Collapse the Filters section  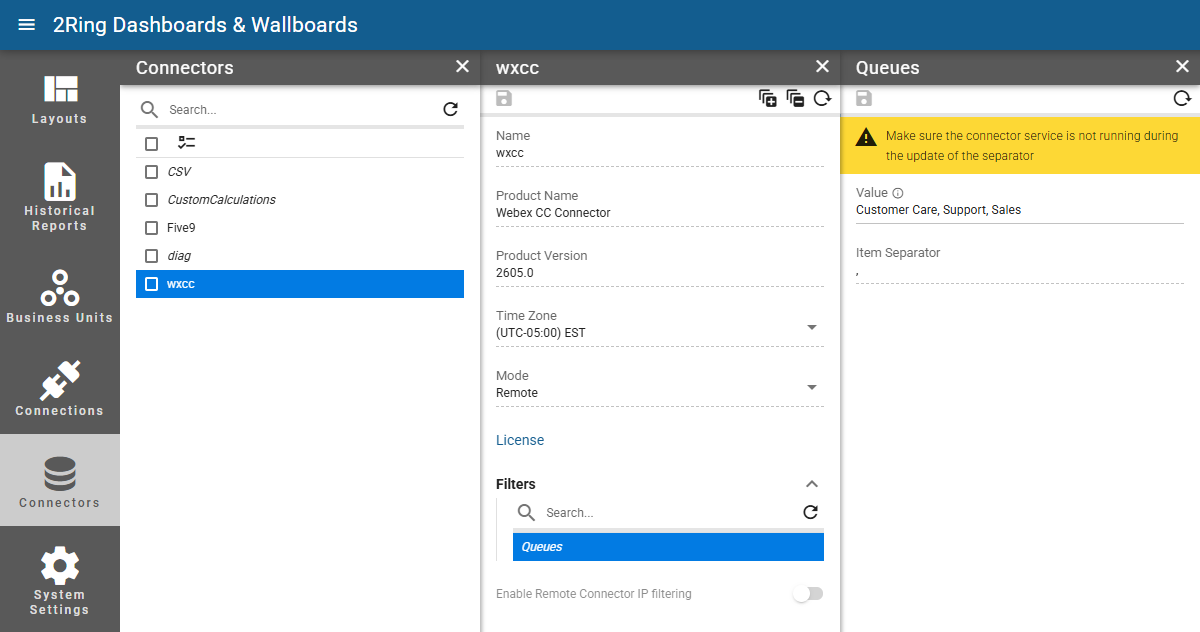click(x=812, y=484)
